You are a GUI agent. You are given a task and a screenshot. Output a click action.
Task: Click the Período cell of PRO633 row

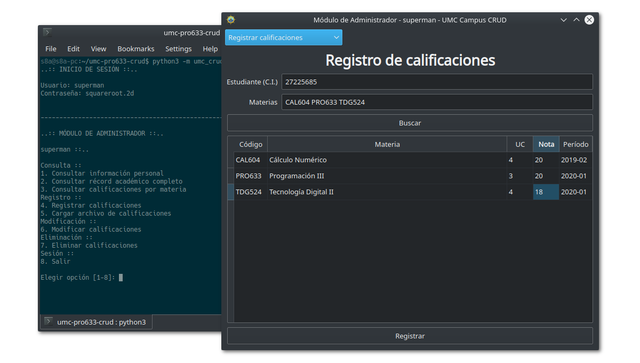[x=576, y=176]
